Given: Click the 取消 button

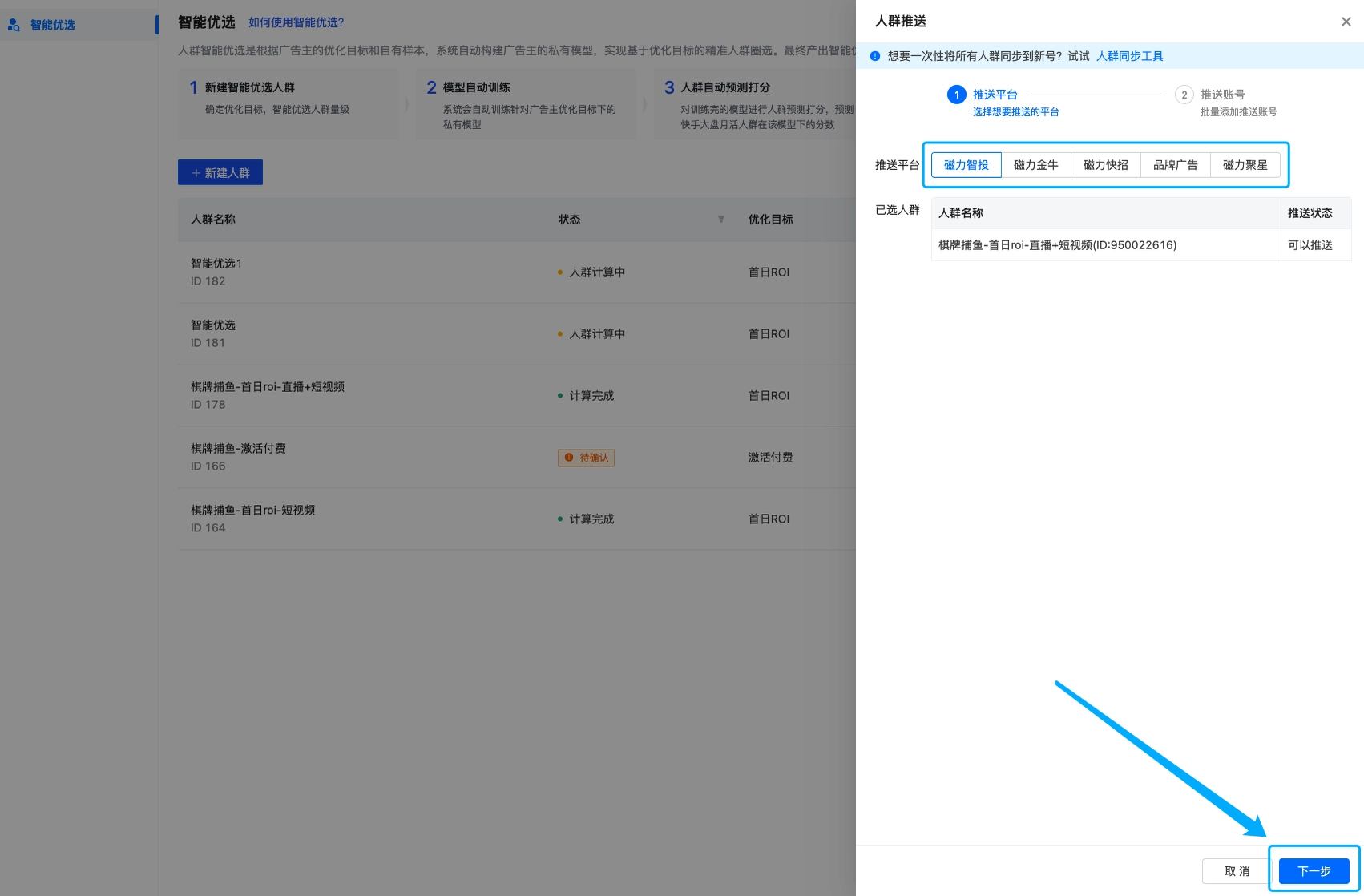Looking at the screenshot, I should pyautogui.click(x=1237, y=870).
